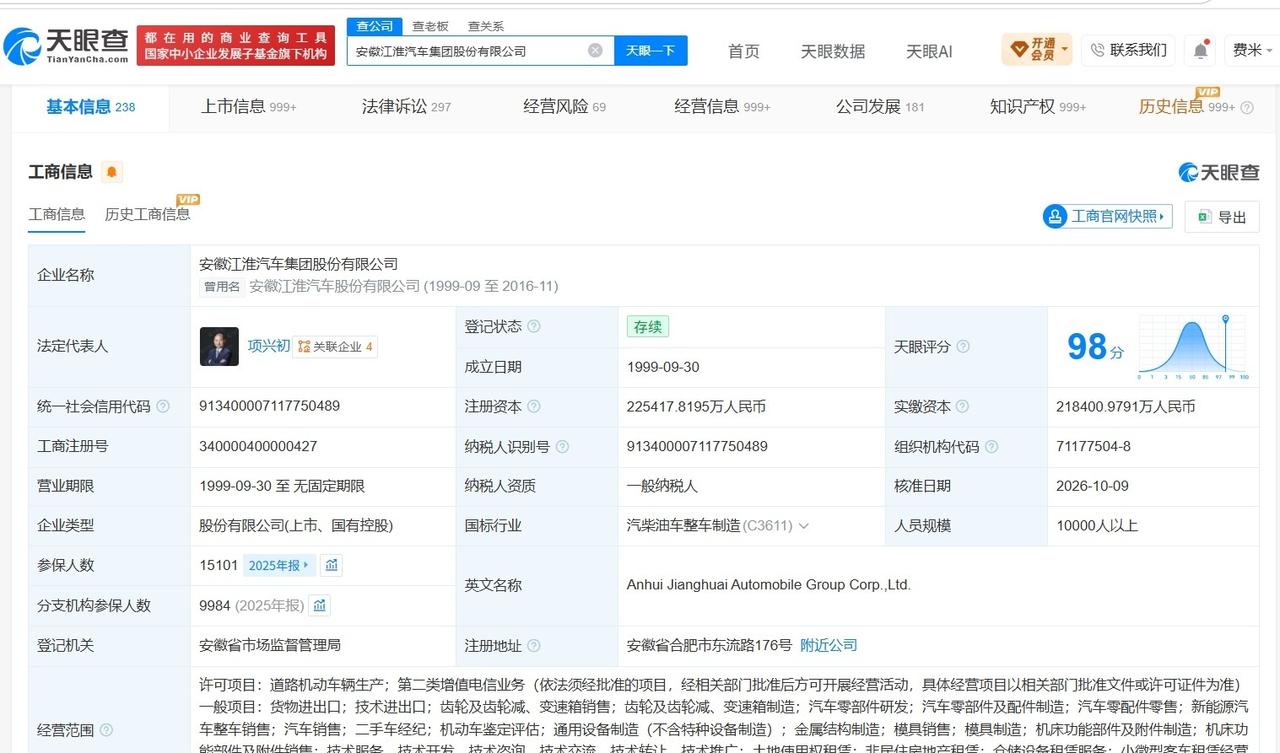Click help icon beside 组织机构代码
The width and height of the screenshot is (1280, 753).
991,447
